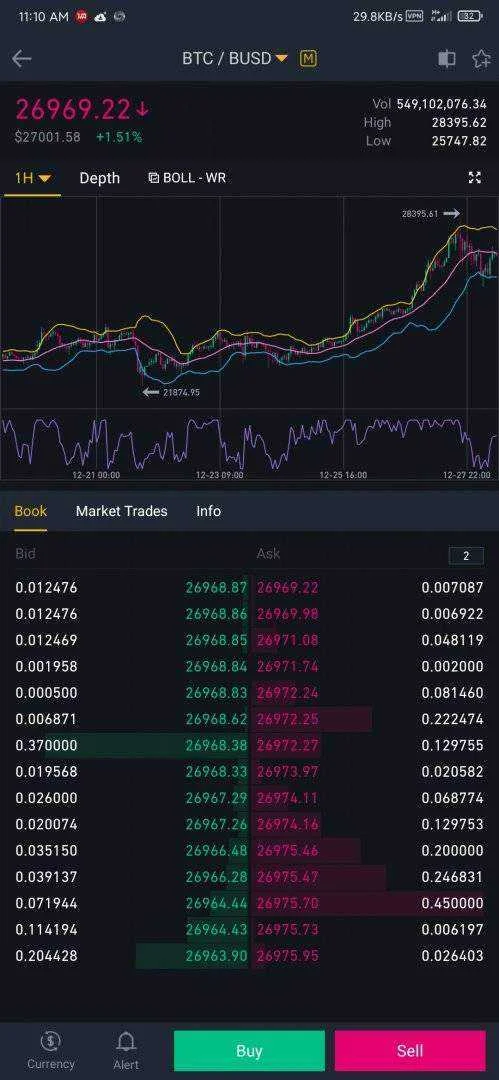The height and width of the screenshot is (1080, 499).
Task: Tap the battery indicator in status bar
Action: point(471,16)
